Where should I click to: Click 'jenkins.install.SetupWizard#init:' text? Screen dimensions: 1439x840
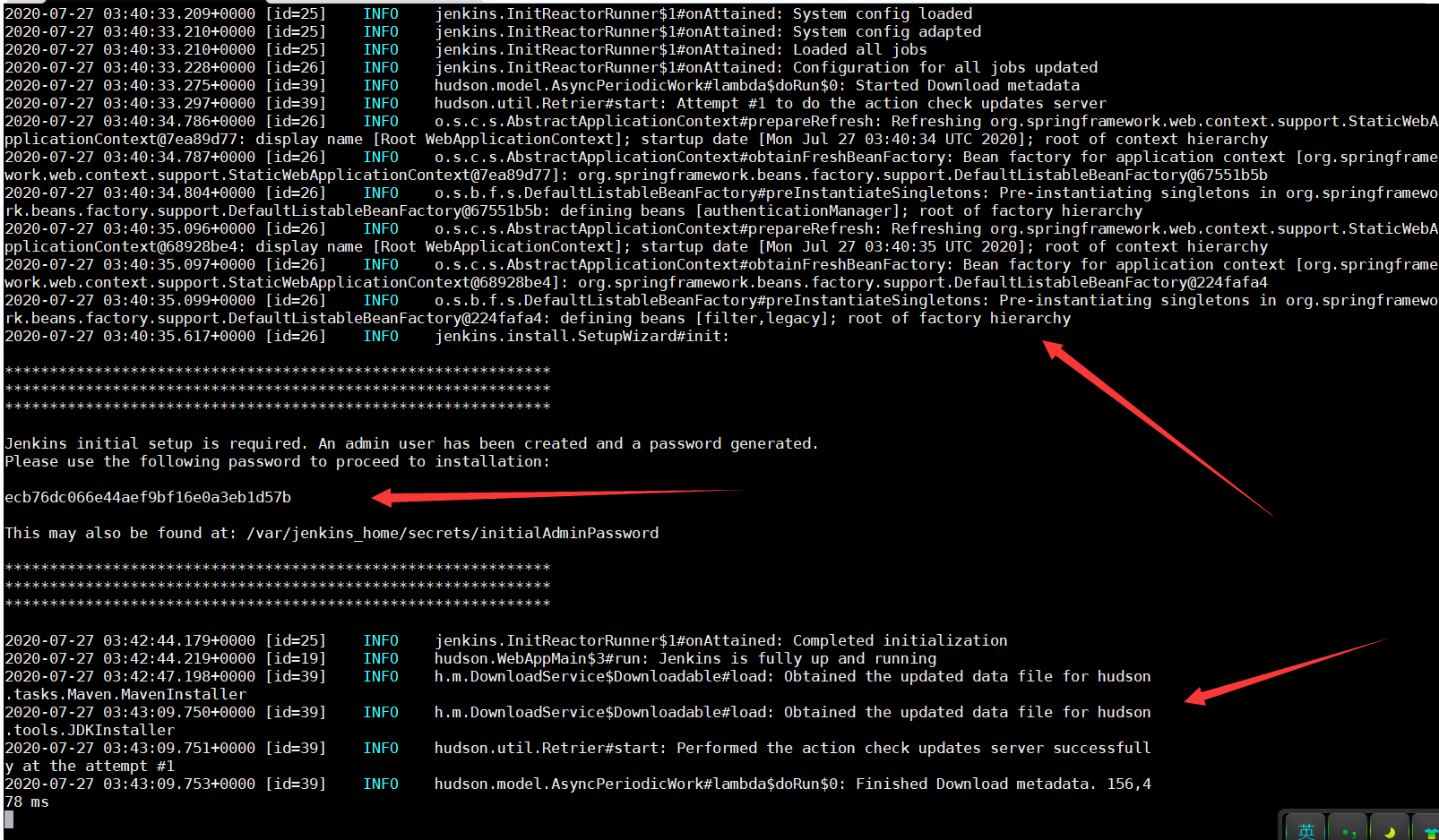point(582,336)
